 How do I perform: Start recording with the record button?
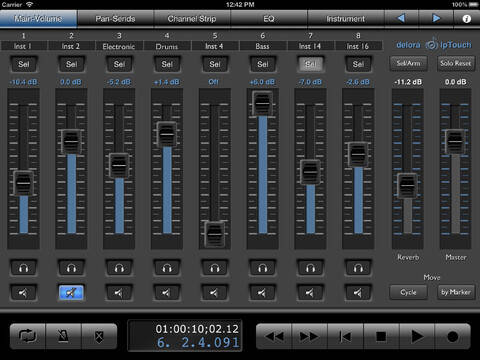coord(452,336)
